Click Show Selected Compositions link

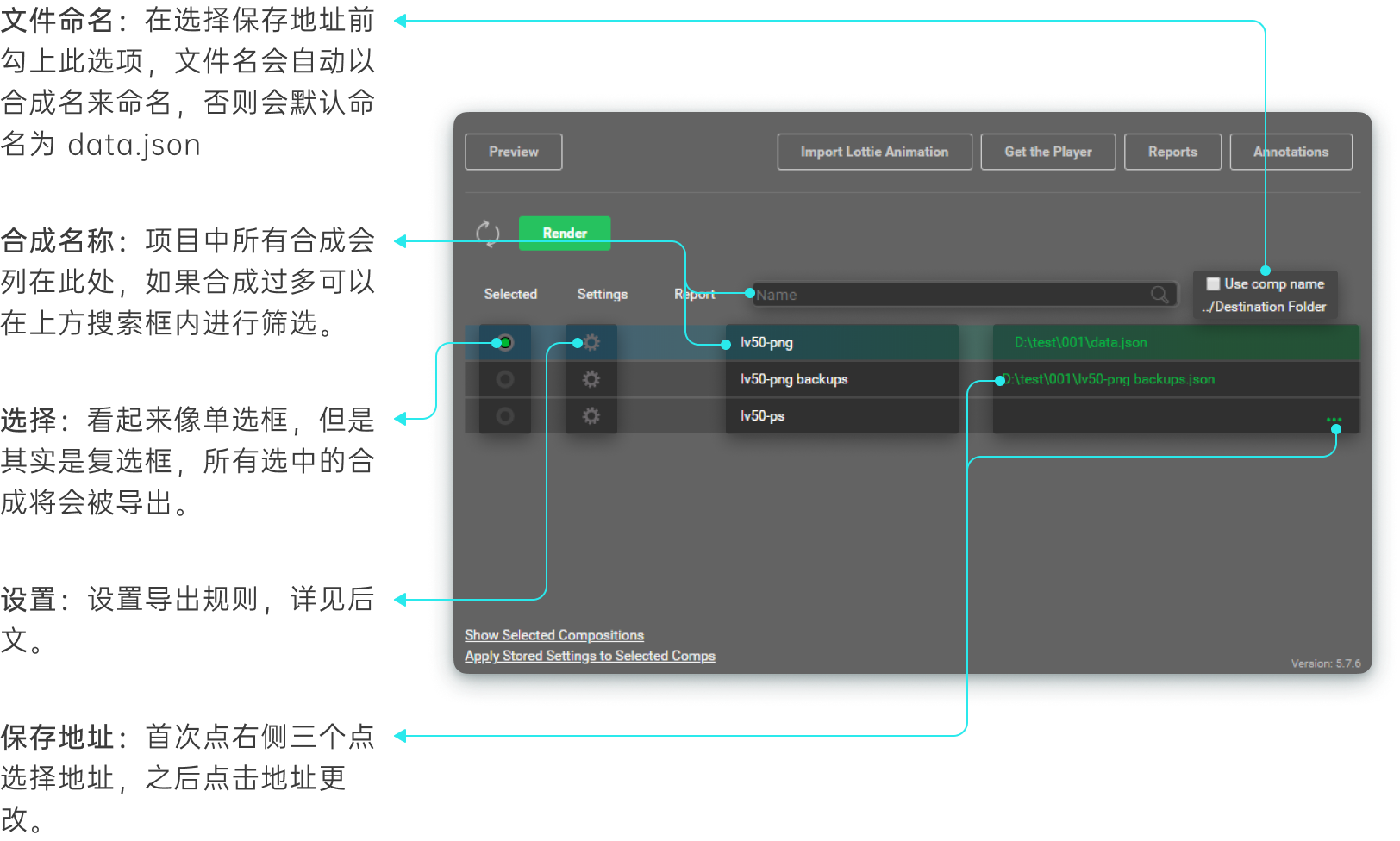click(554, 635)
